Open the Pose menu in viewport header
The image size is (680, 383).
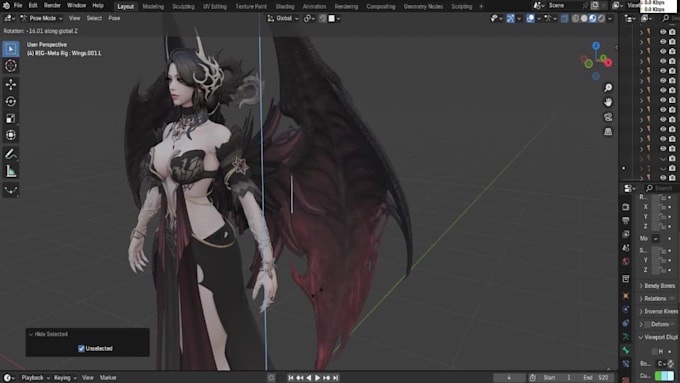click(114, 18)
